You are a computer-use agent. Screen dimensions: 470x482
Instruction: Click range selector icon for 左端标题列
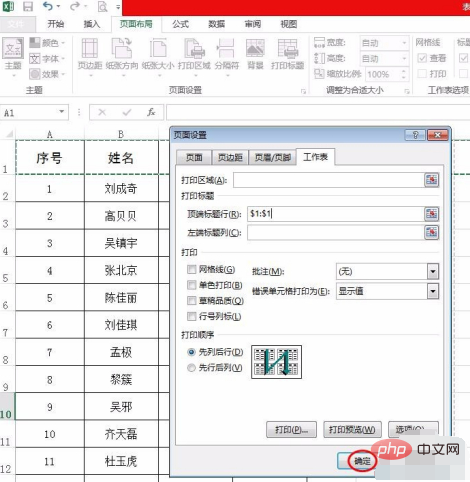pyautogui.click(x=431, y=232)
